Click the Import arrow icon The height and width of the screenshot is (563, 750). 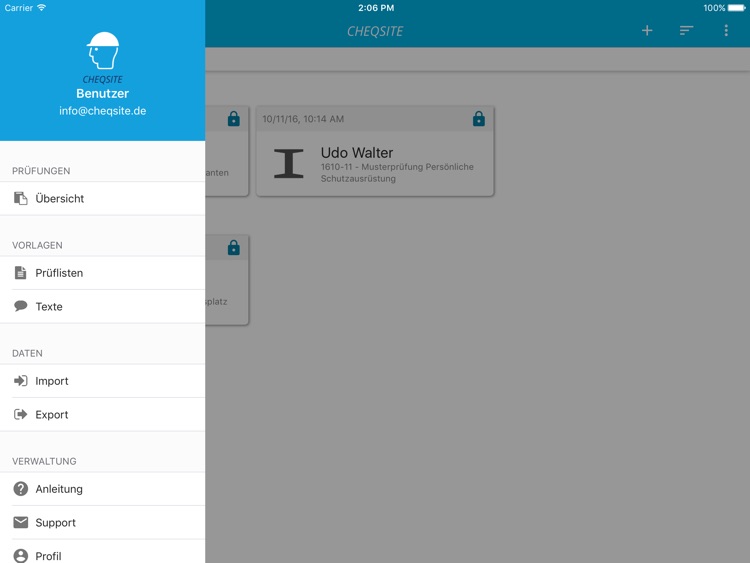pos(21,381)
